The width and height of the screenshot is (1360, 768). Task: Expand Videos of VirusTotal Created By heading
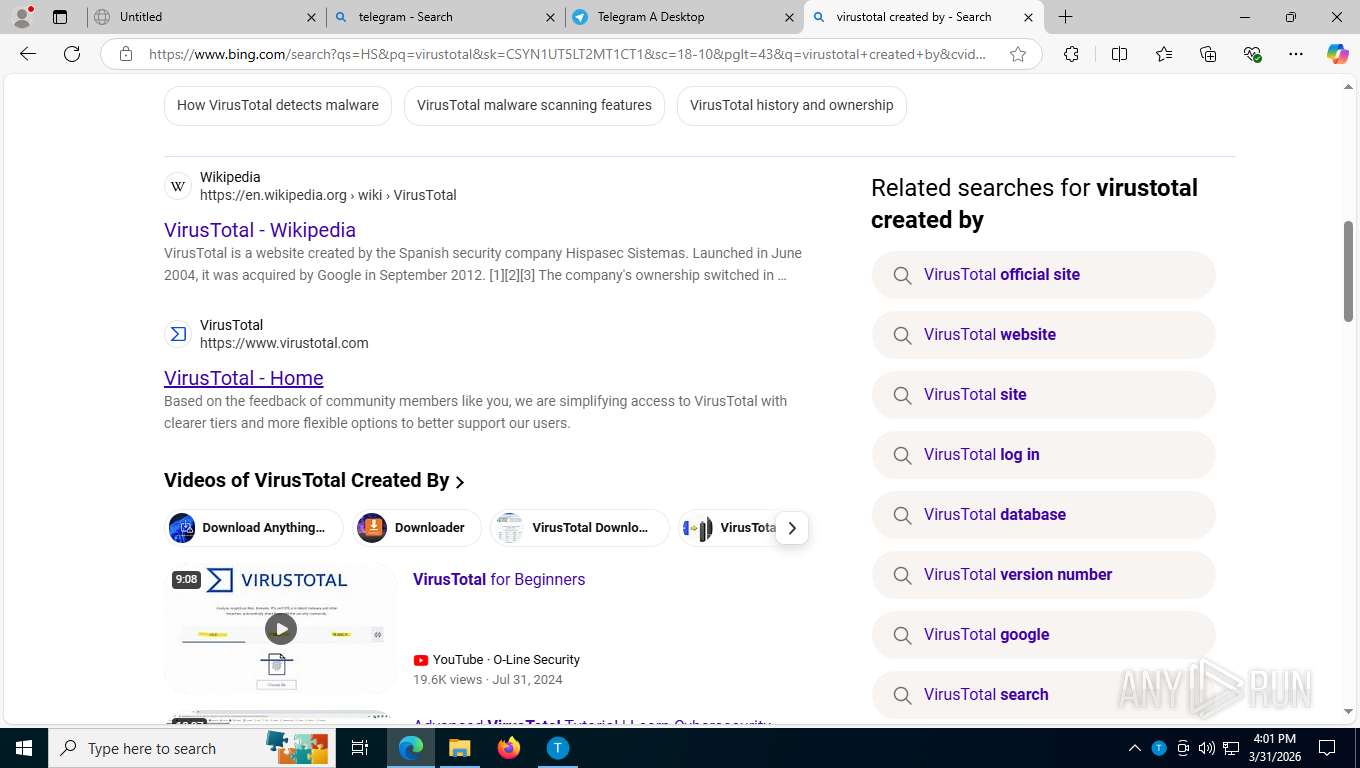(x=314, y=480)
